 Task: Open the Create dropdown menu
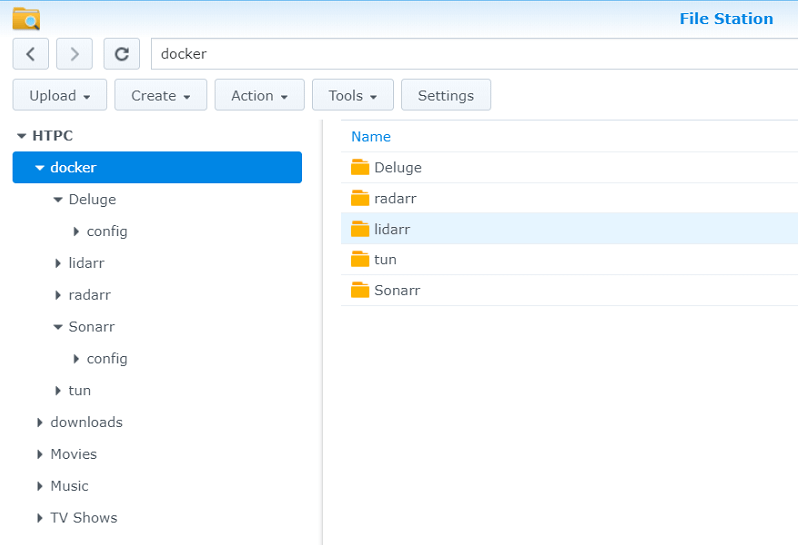click(161, 95)
